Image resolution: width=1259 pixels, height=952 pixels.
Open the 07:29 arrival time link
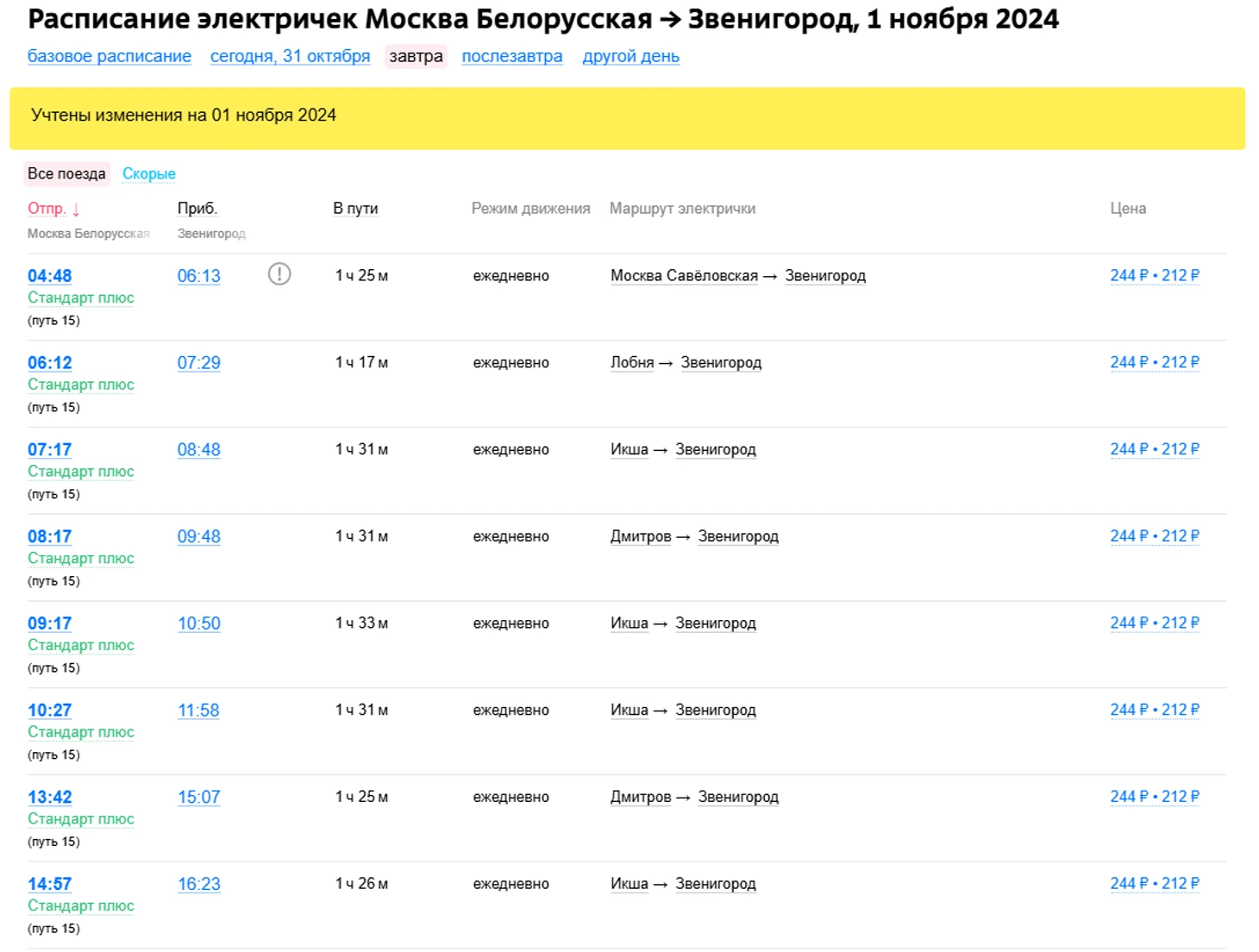(198, 363)
